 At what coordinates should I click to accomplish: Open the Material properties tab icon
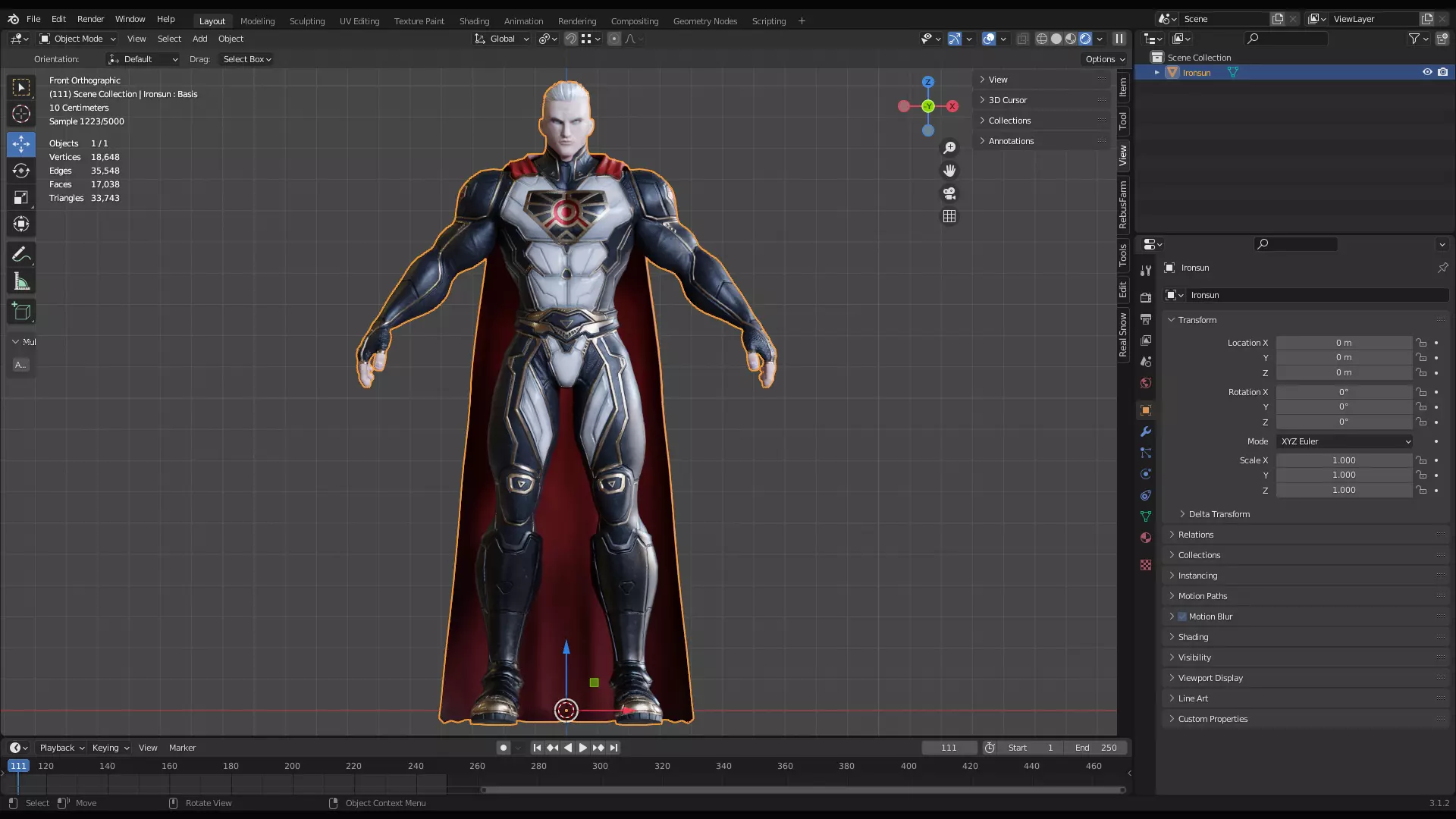[x=1146, y=538]
